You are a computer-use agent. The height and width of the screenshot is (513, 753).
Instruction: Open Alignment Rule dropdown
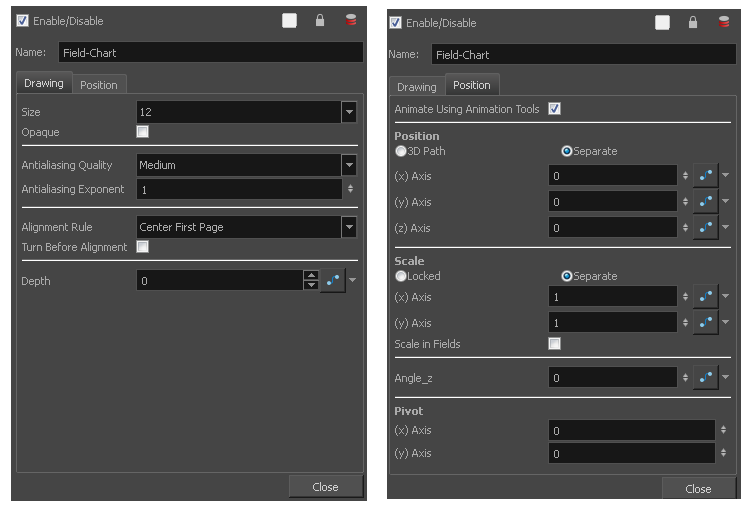(x=349, y=227)
